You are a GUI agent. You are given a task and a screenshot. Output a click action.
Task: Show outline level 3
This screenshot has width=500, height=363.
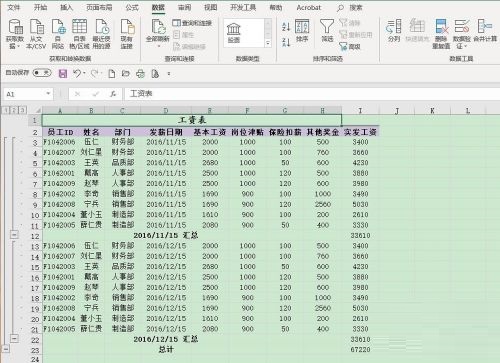click(22, 110)
